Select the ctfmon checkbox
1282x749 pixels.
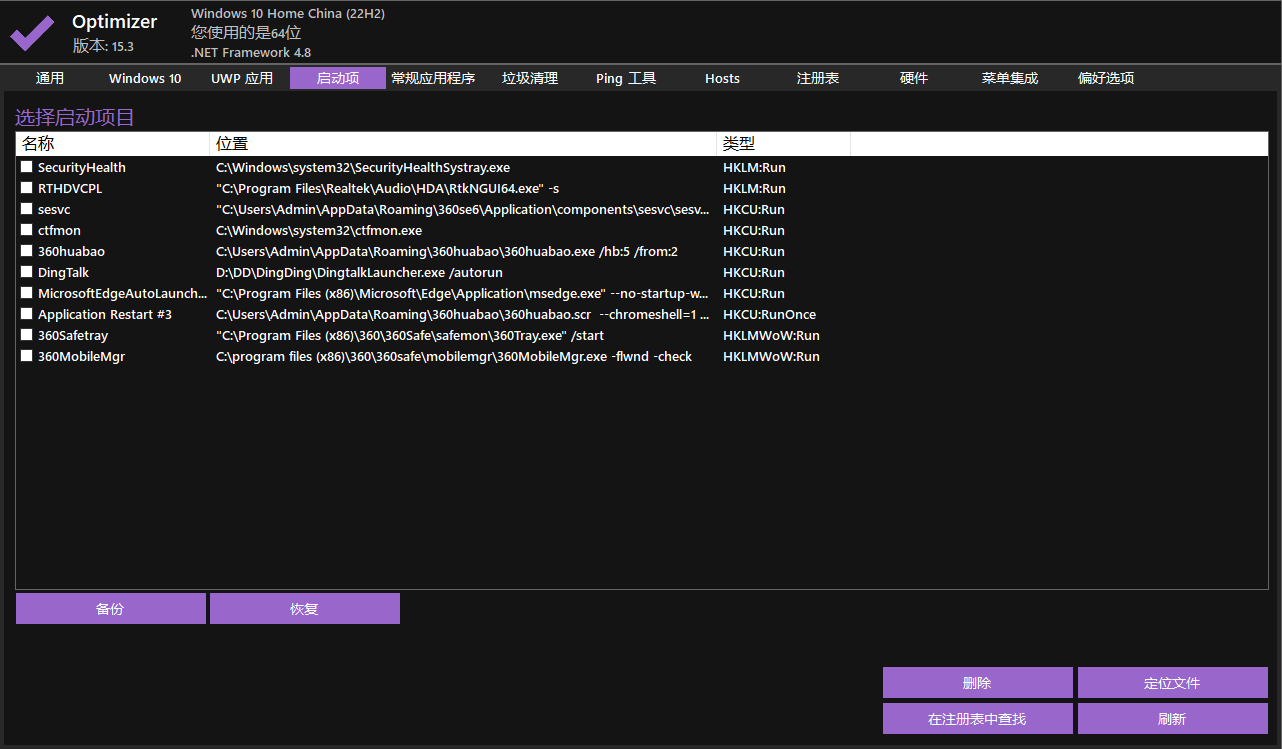coord(26,229)
